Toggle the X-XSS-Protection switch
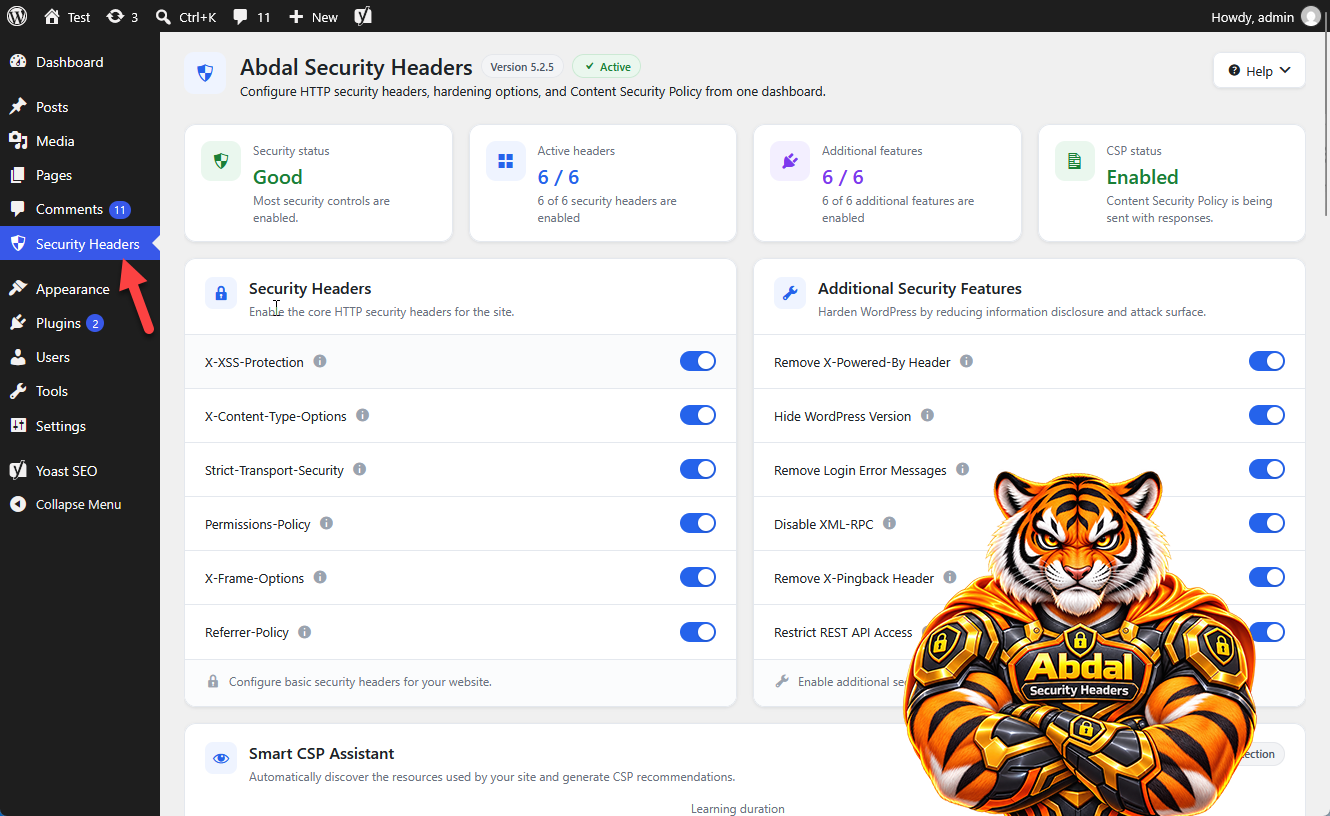Image resolution: width=1330 pixels, height=816 pixels. [x=698, y=361]
